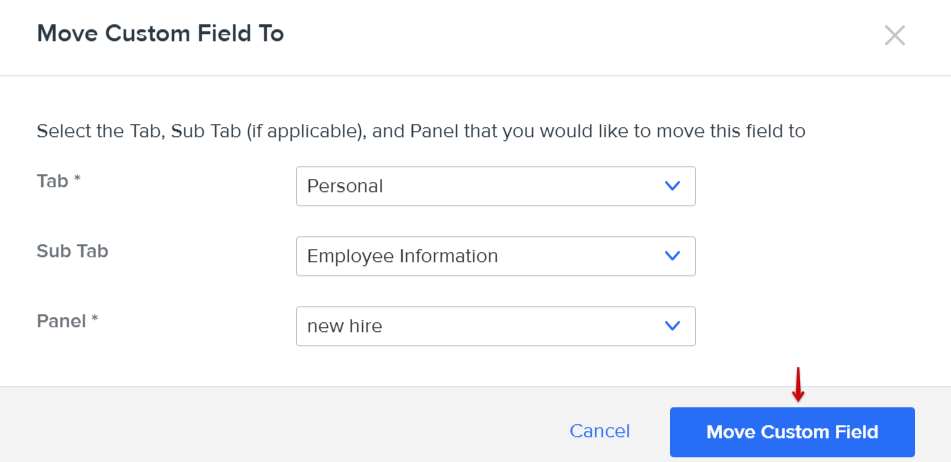Open the Tab dropdown showing Personal
Screen dimensions: 951x462
495,186
